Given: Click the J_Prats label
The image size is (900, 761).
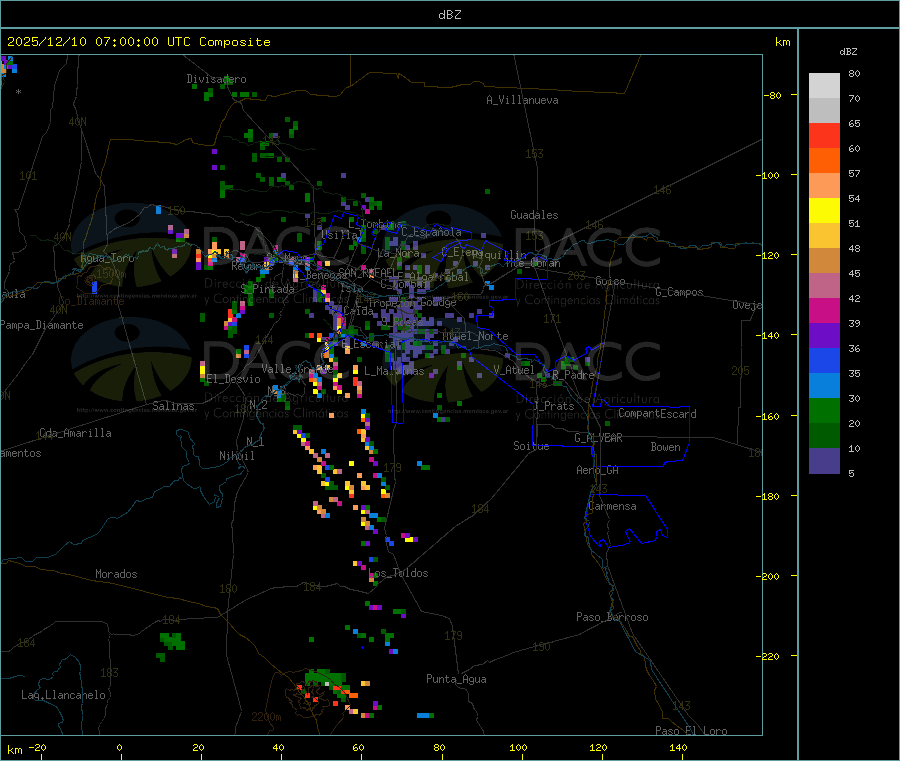Looking at the screenshot, I should [553, 406].
